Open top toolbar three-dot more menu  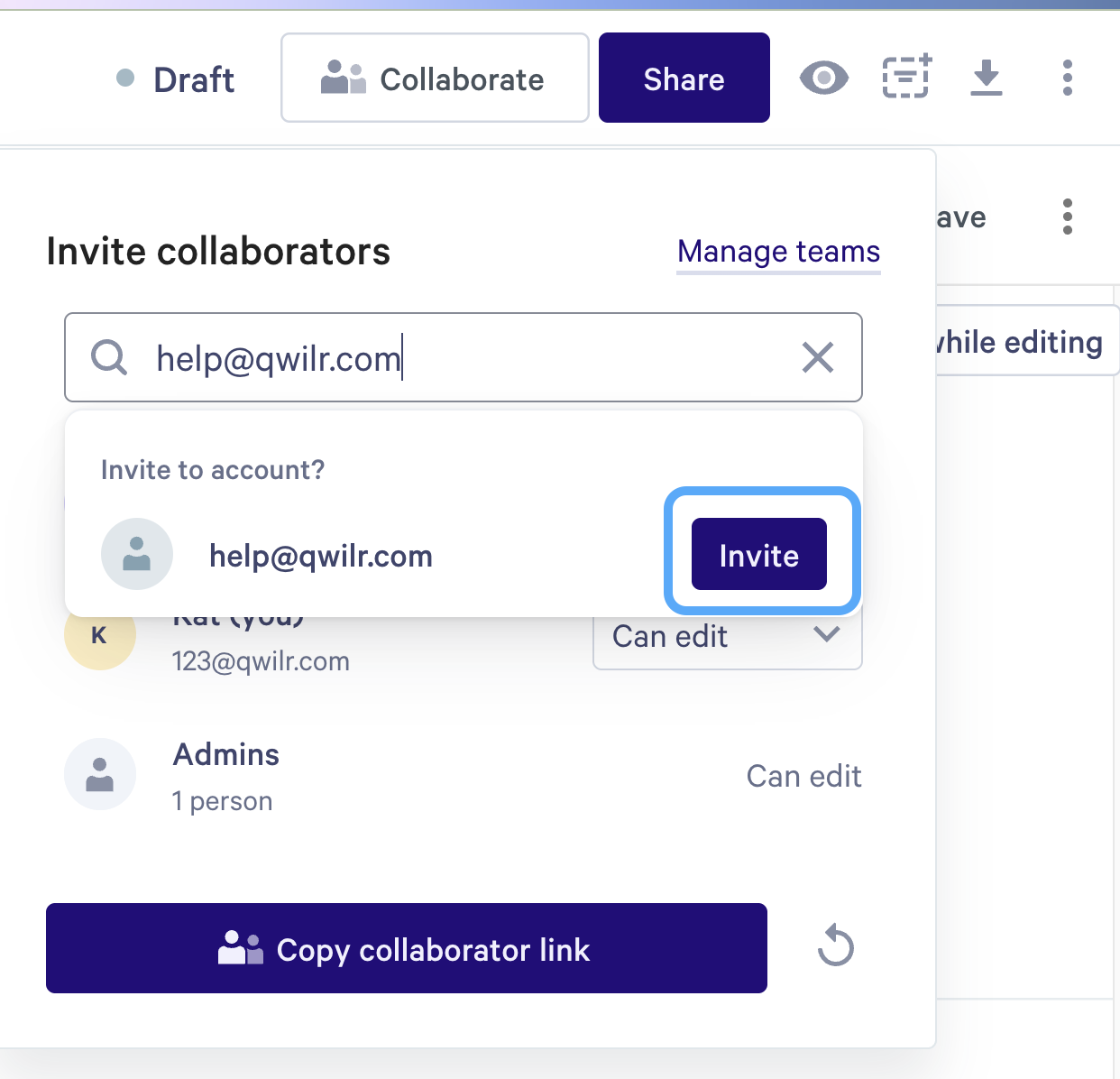(x=1068, y=78)
